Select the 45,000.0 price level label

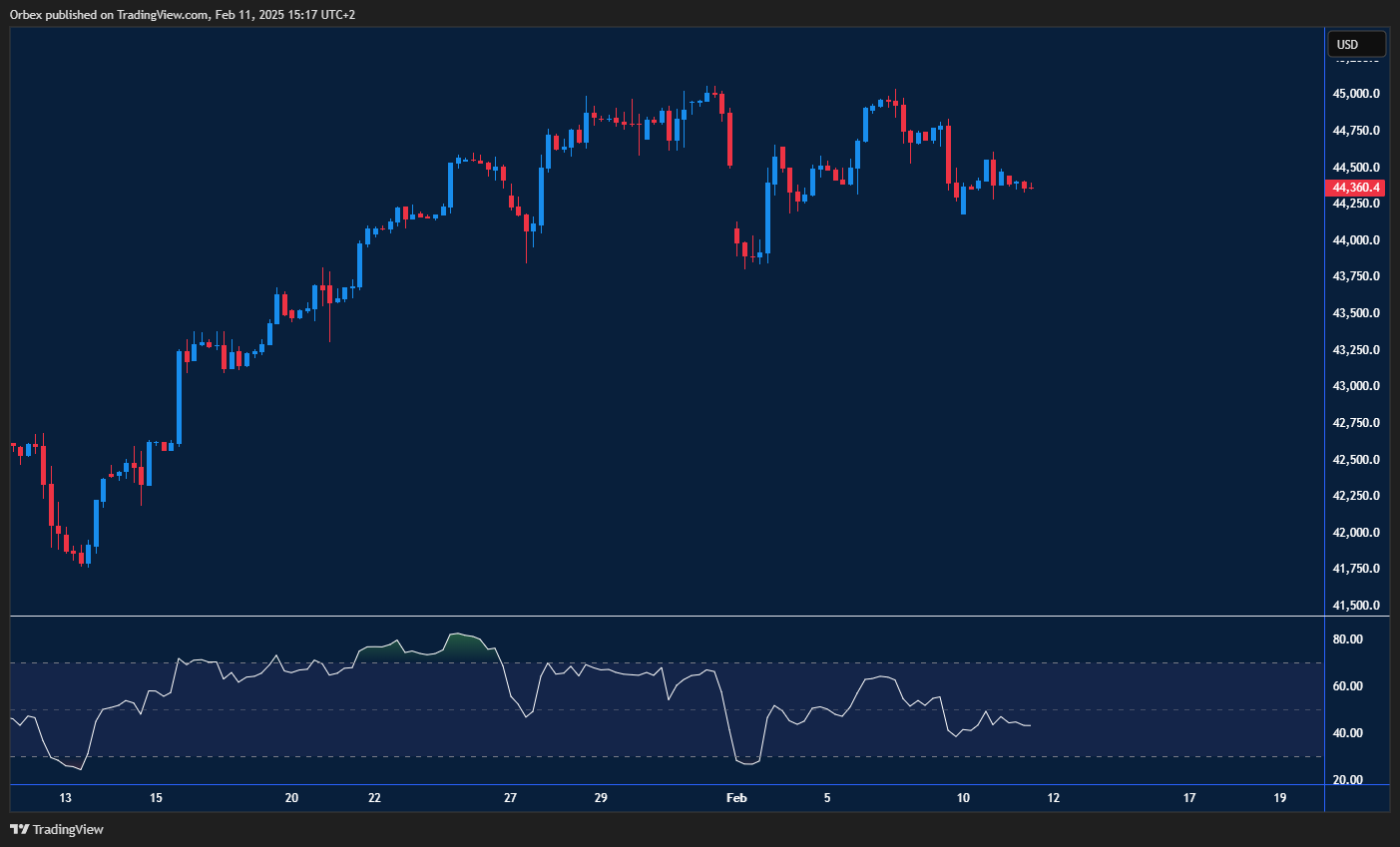point(1355,93)
